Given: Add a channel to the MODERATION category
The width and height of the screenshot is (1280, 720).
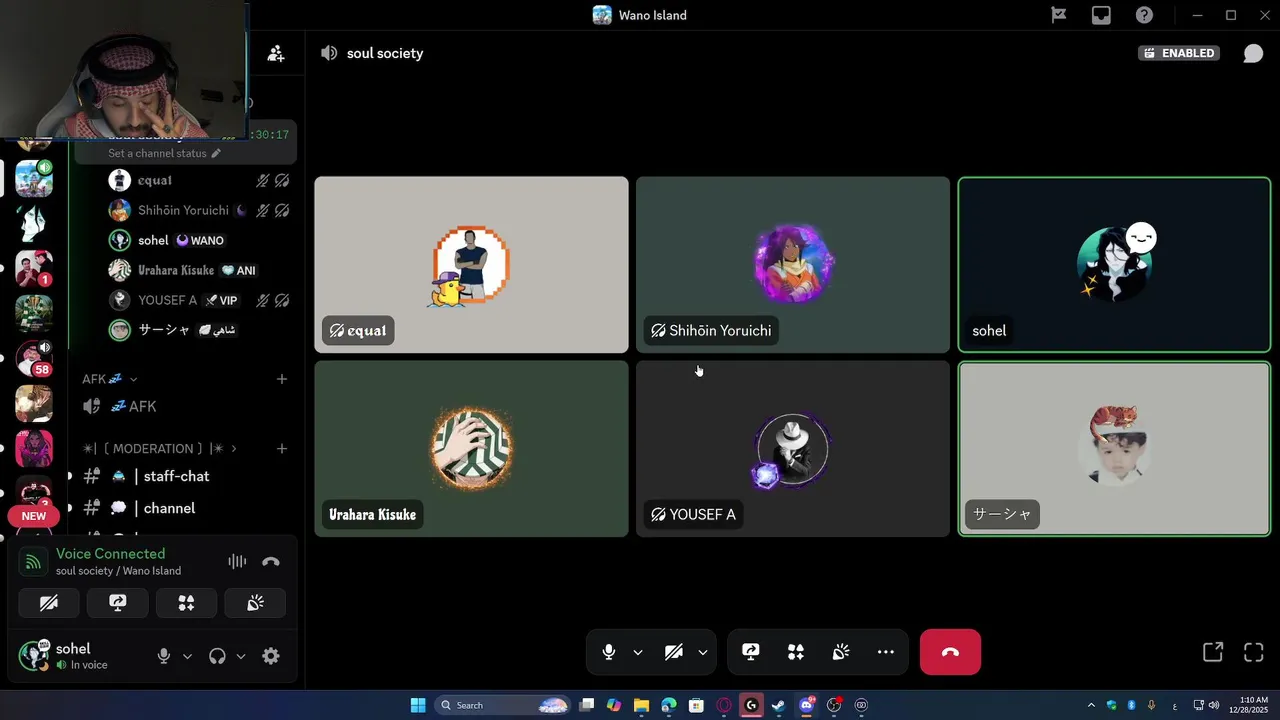Looking at the screenshot, I should tap(282, 449).
